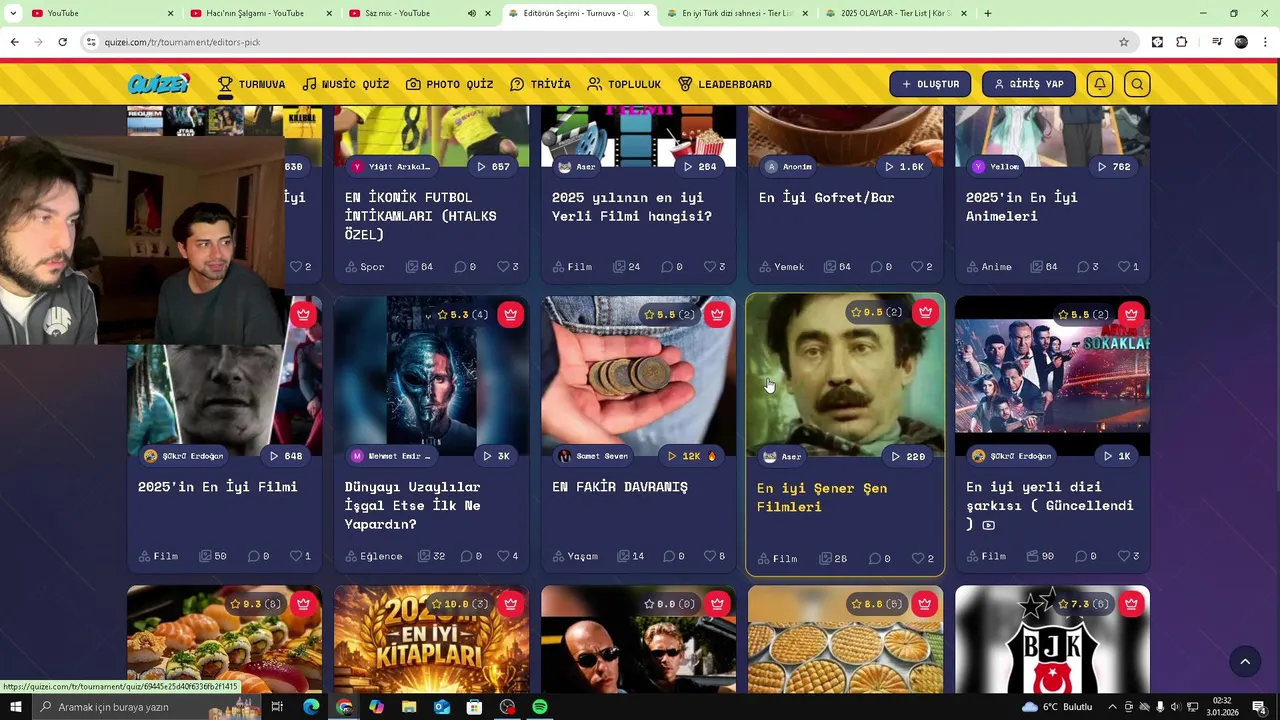Click Eğlence category tag
This screenshot has width=1280, height=720.
pyautogui.click(x=374, y=556)
